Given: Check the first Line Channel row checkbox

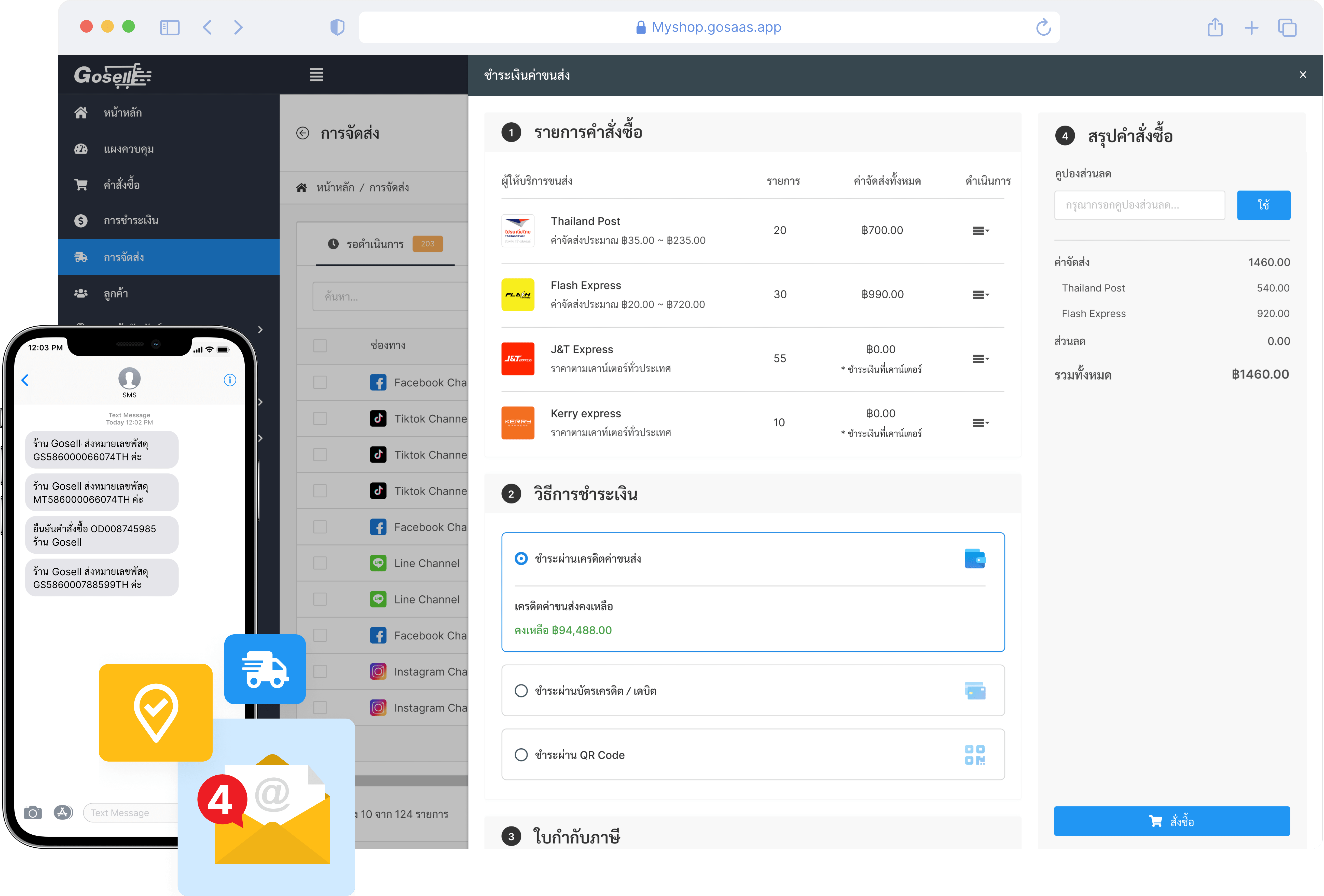Looking at the screenshot, I should (320, 563).
